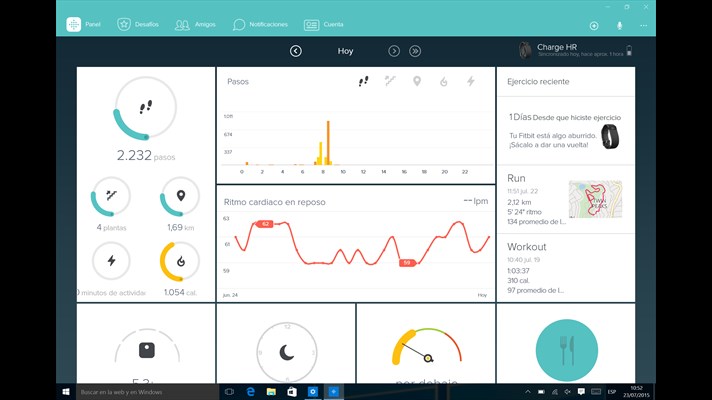Screen dimensions: 712x400
Task: Click the 2.232 pasos steps progress ring
Action: (145, 108)
